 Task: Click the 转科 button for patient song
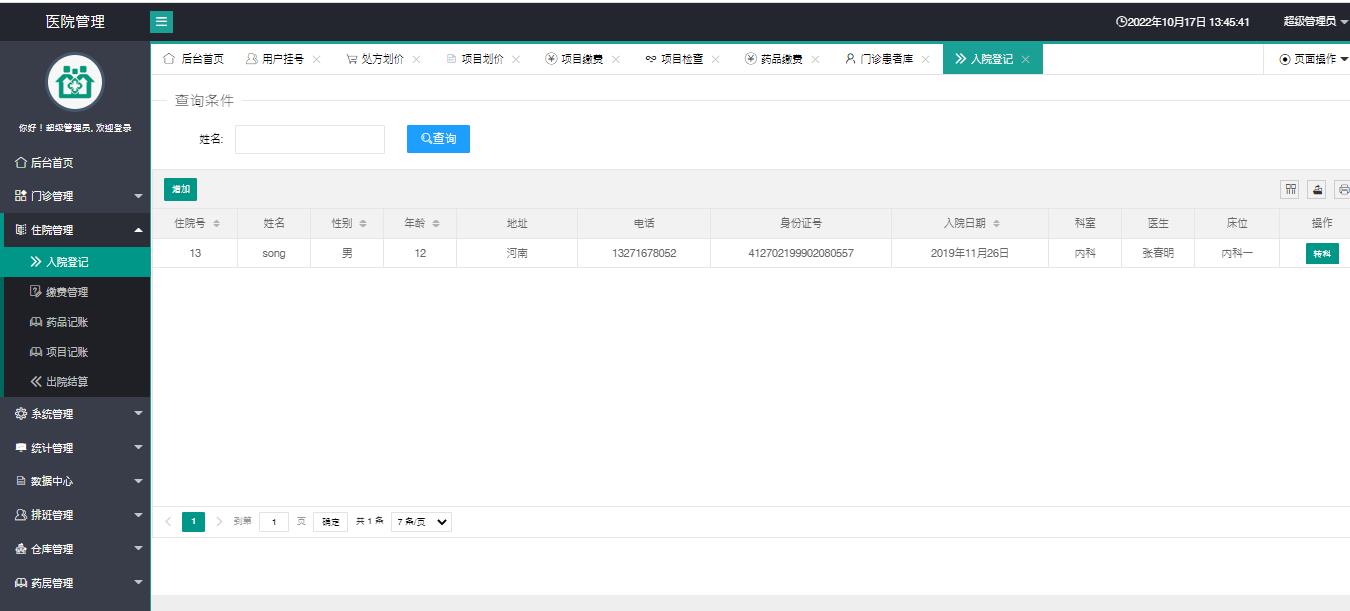pos(1321,254)
